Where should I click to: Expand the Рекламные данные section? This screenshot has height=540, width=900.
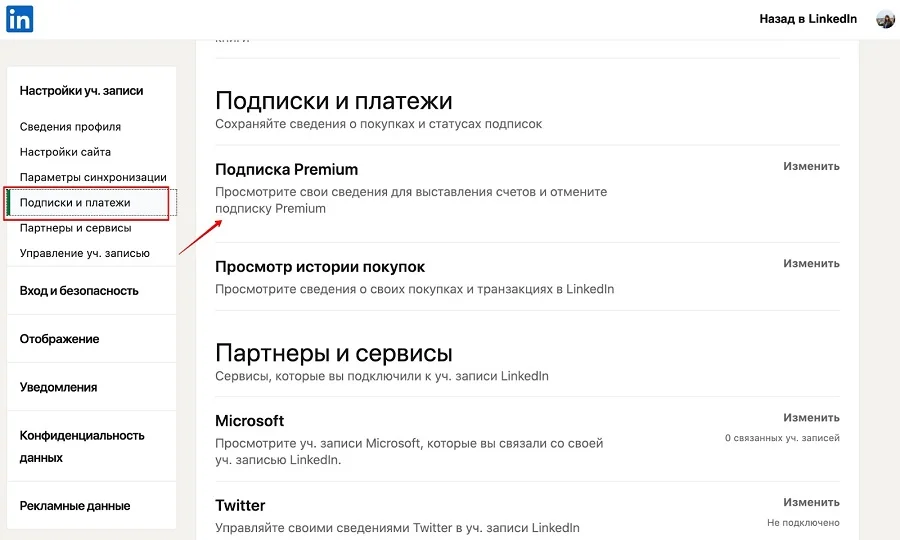coord(75,506)
